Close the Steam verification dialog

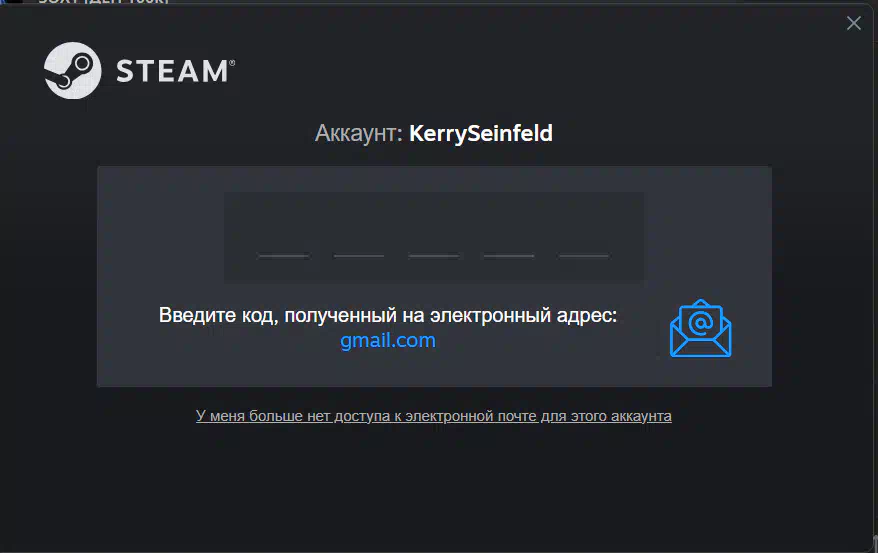coord(853,23)
